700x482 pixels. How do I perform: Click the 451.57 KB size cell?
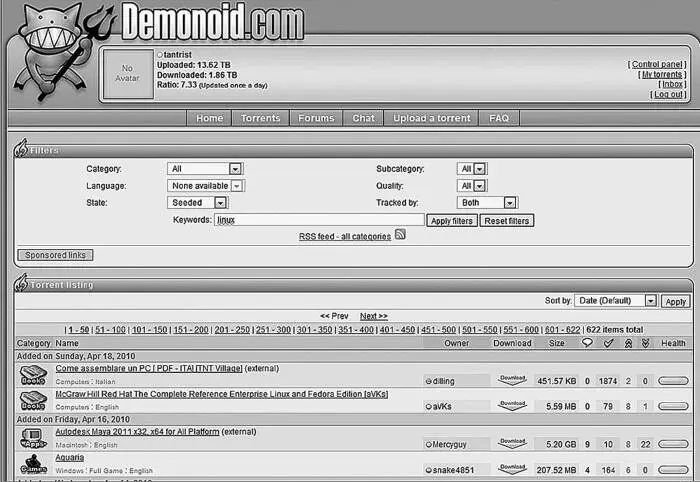(x=556, y=381)
